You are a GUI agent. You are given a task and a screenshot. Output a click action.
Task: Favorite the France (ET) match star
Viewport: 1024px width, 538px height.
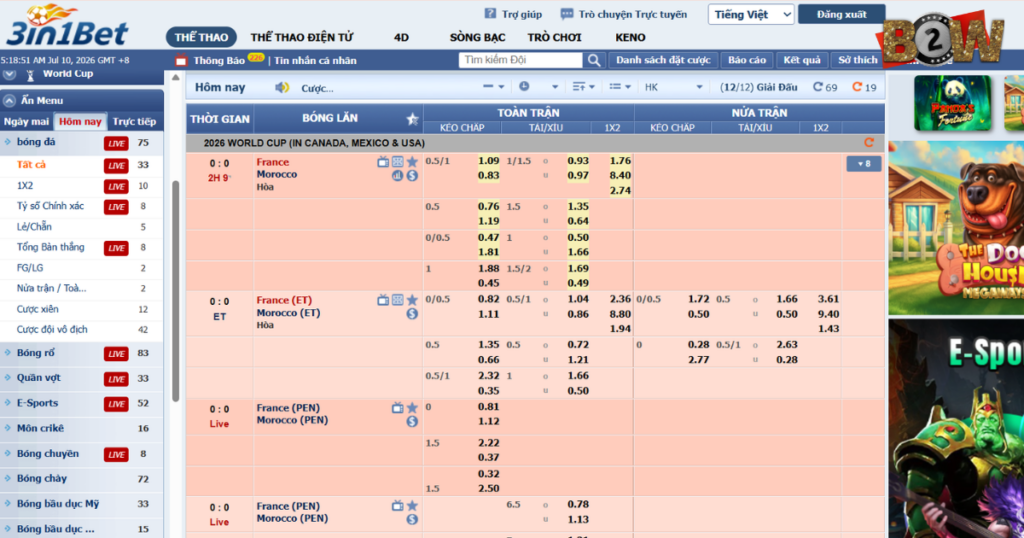pyautogui.click(x=412, y=300)
